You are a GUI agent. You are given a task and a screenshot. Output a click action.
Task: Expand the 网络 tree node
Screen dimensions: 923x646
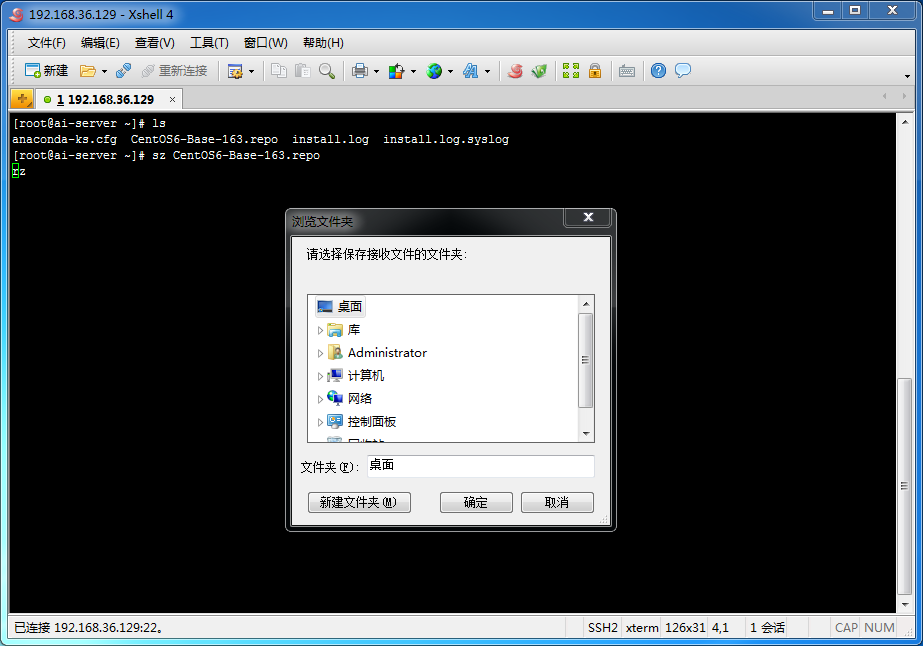pyautogui.click(x=320, y=399)
